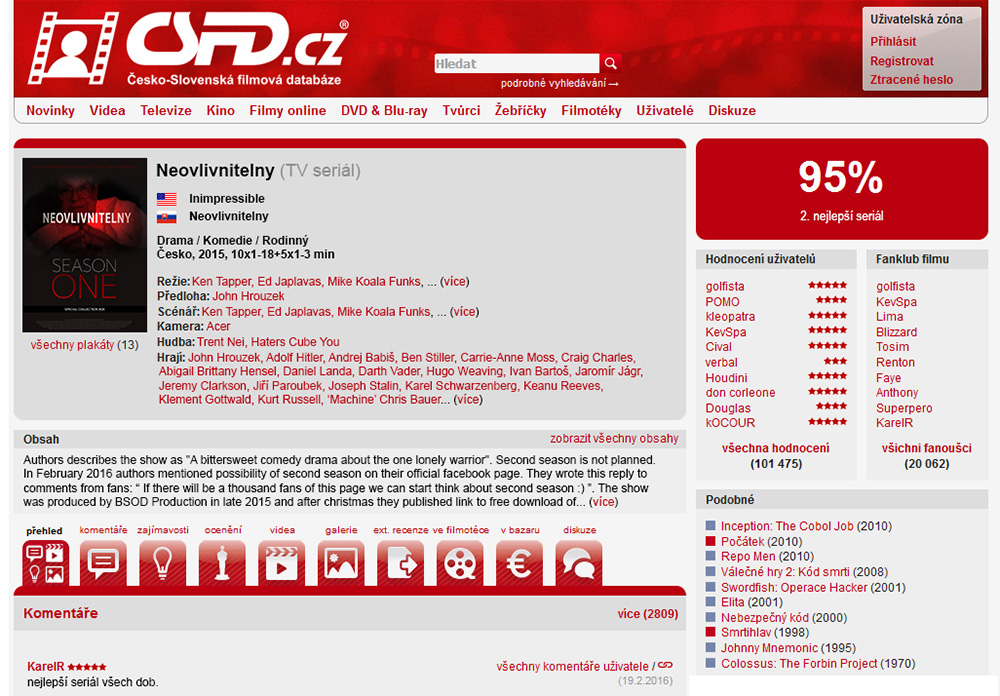The height and width of the screenshot is (696, 1000).
Task: Open the Videa menu item
Action: click(x=107, y=110)
